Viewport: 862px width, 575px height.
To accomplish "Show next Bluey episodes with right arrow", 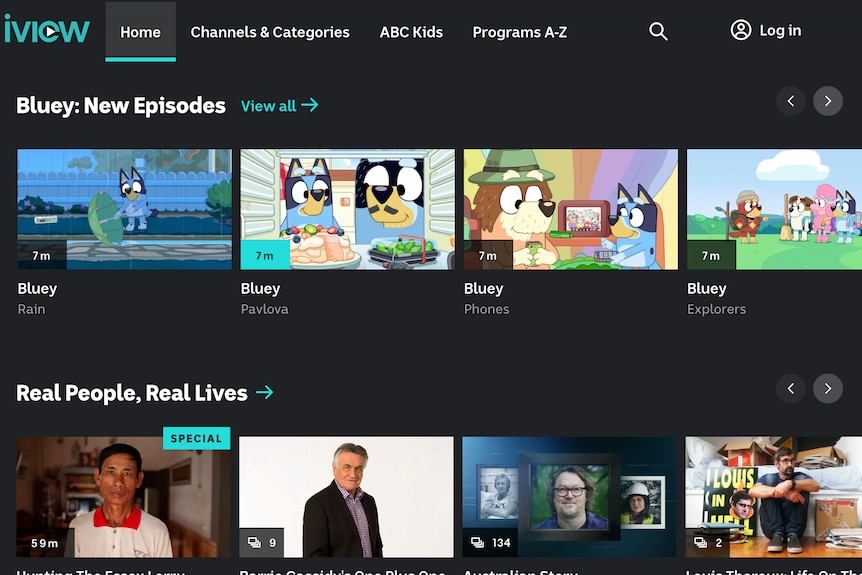I will [827, 101].
